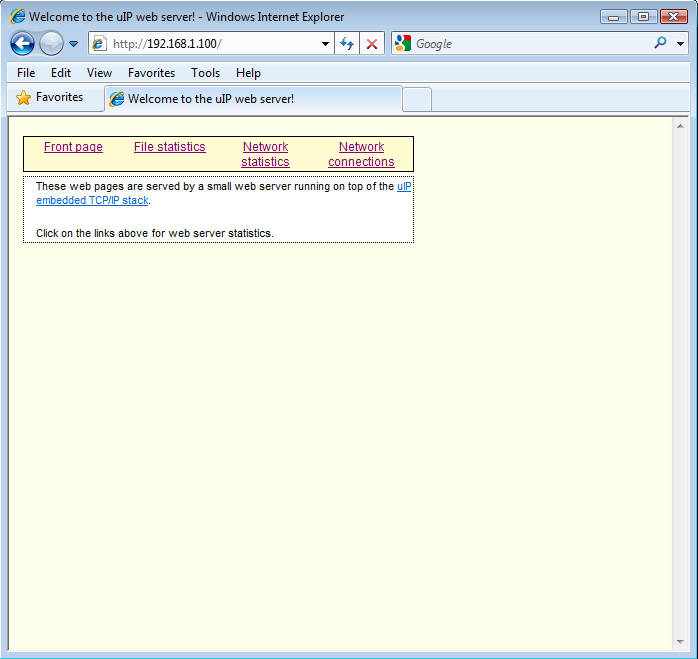Open the Network connections link

point(361,154)
